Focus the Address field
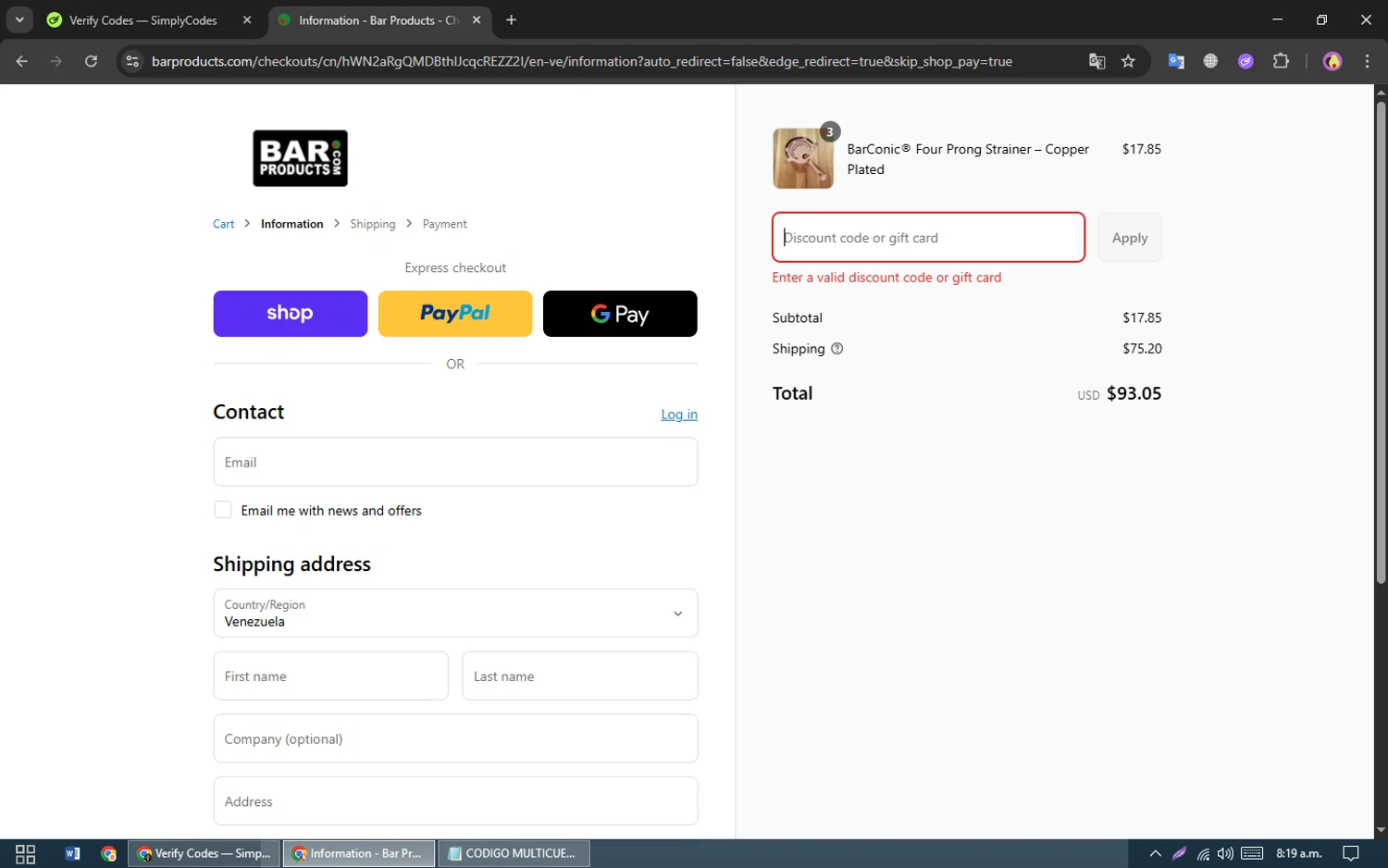Viewport: 1388px width, 868px height. [x=455, y=801]
